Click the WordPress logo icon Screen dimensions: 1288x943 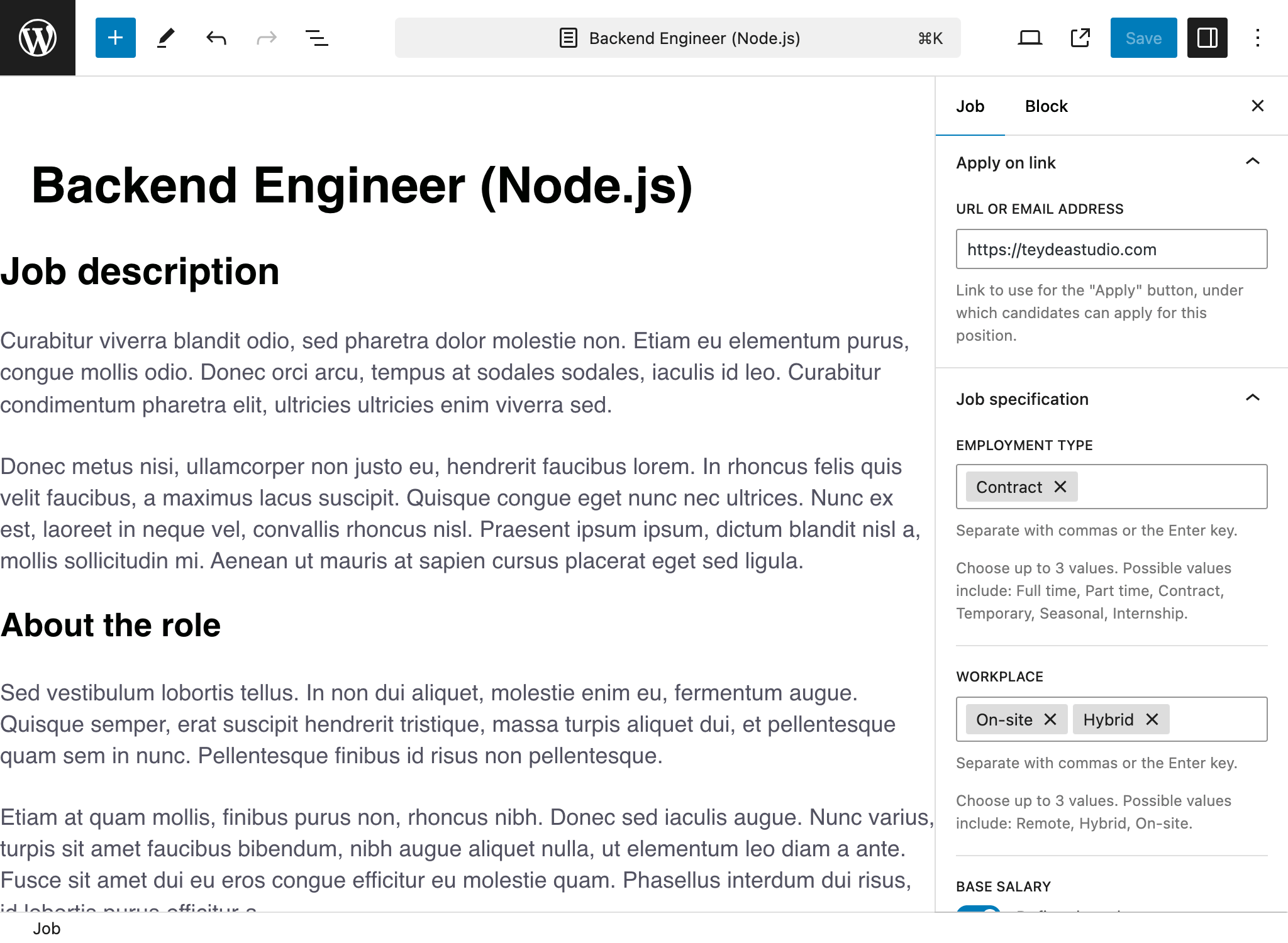point(37,37)
